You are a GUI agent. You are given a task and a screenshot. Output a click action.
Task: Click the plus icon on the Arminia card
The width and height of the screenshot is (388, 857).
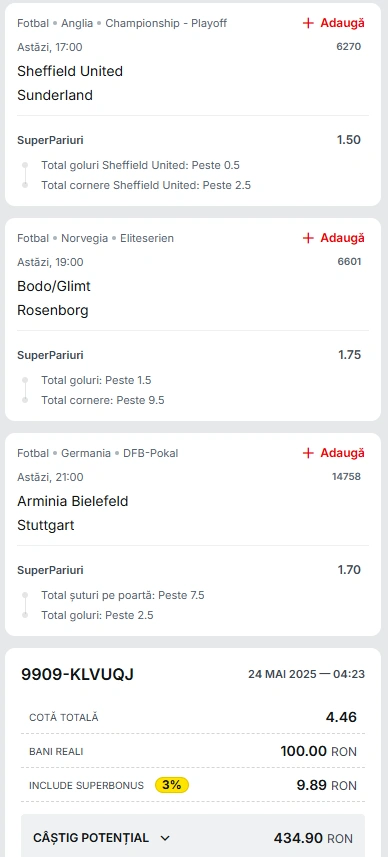click(x=308, y=453)
